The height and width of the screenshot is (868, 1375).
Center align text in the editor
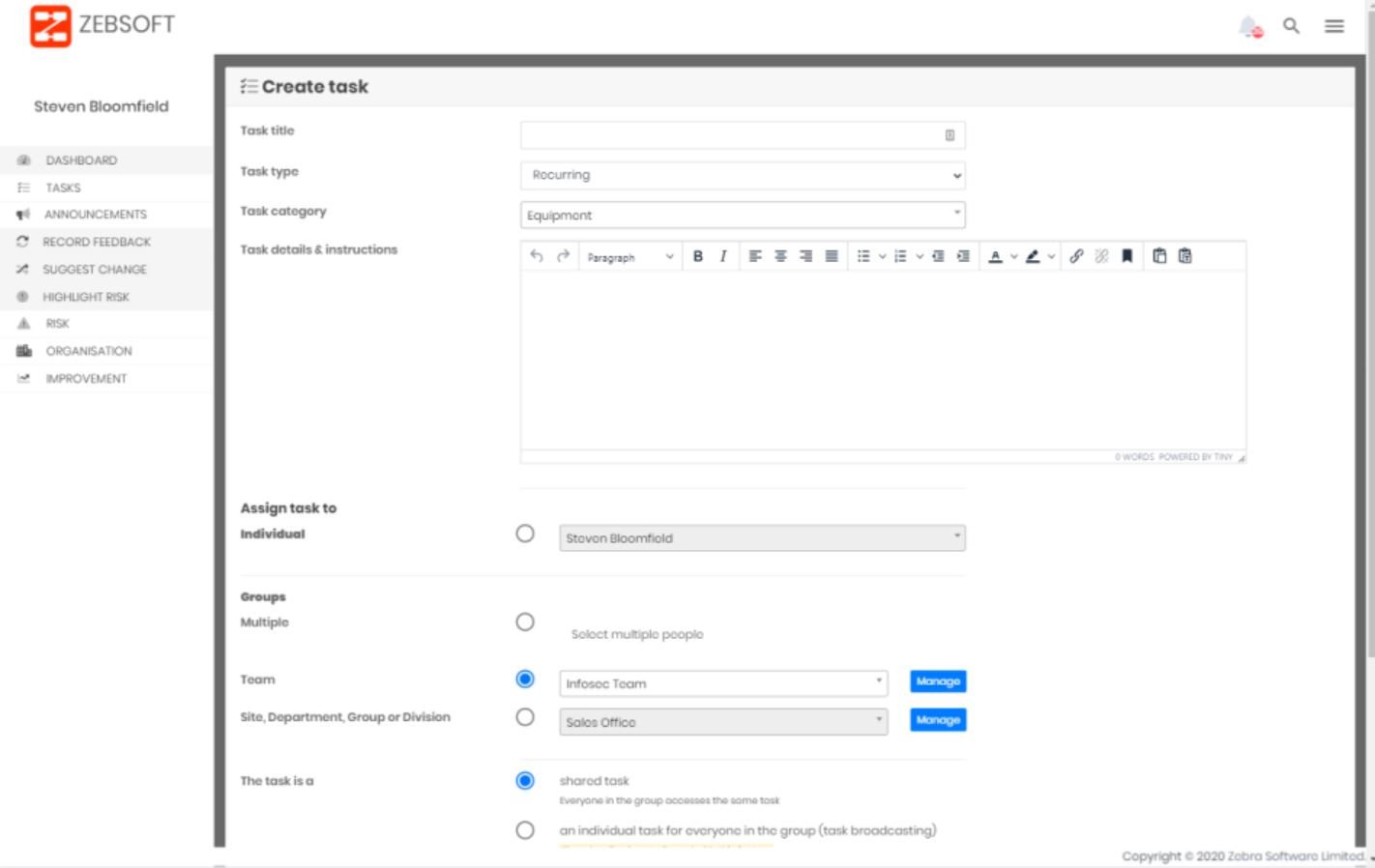click(x=780, y=256)
